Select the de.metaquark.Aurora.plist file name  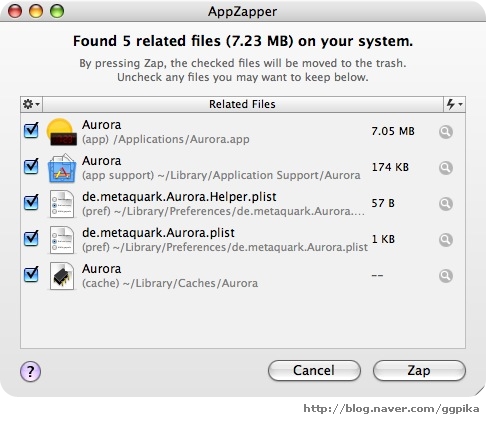coord(158,233)
